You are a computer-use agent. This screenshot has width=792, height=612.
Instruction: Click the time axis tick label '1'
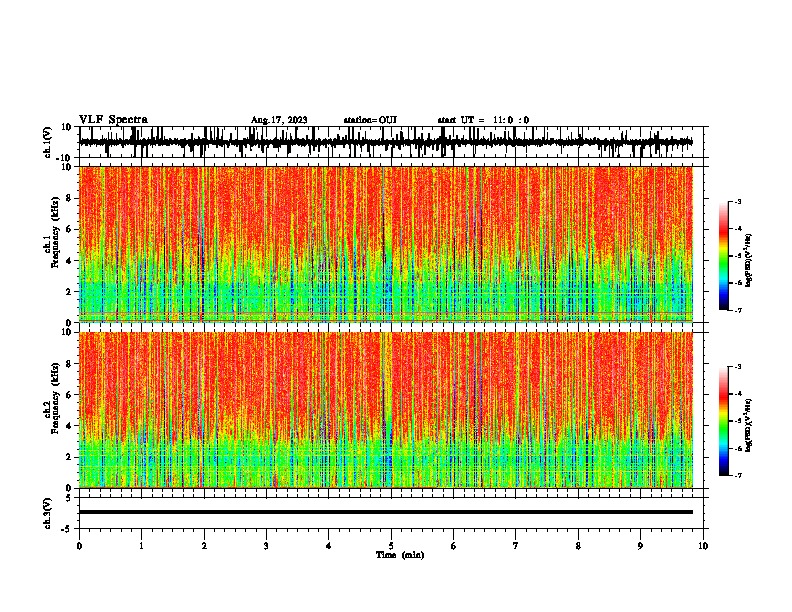pos(142,546)
